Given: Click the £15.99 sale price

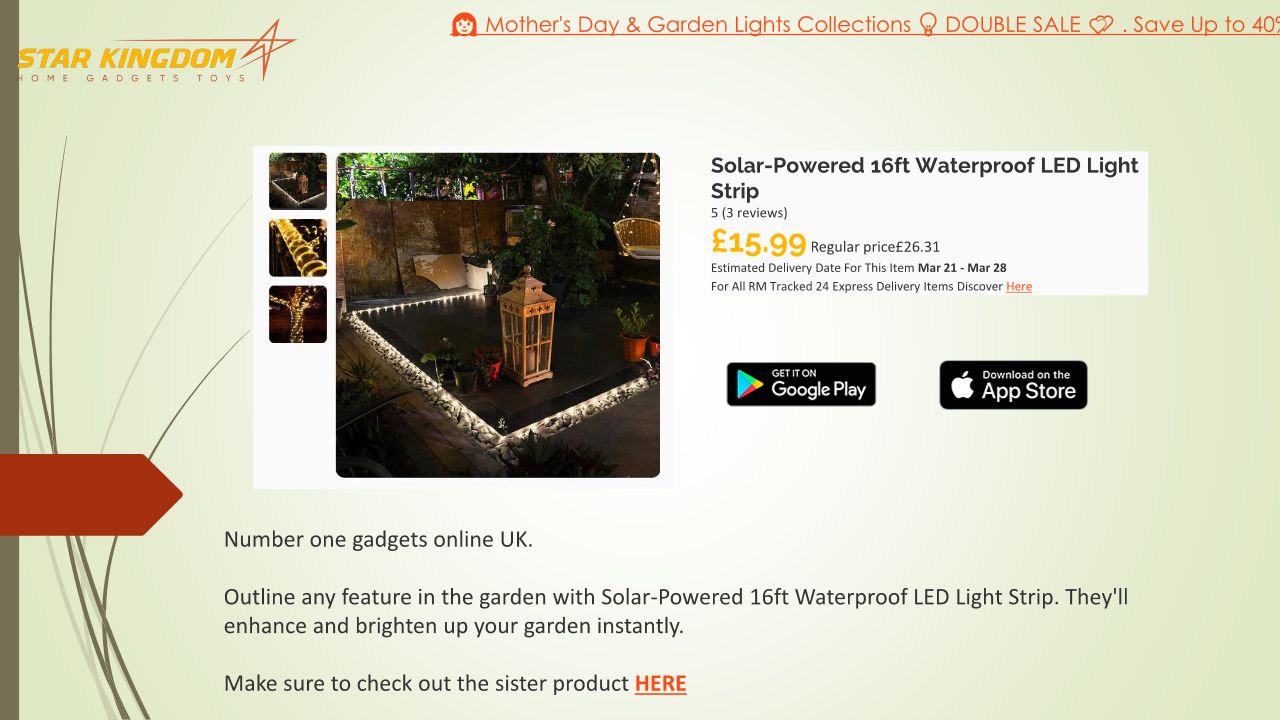Looking at the screenshot, I should [x=758, y=242].
